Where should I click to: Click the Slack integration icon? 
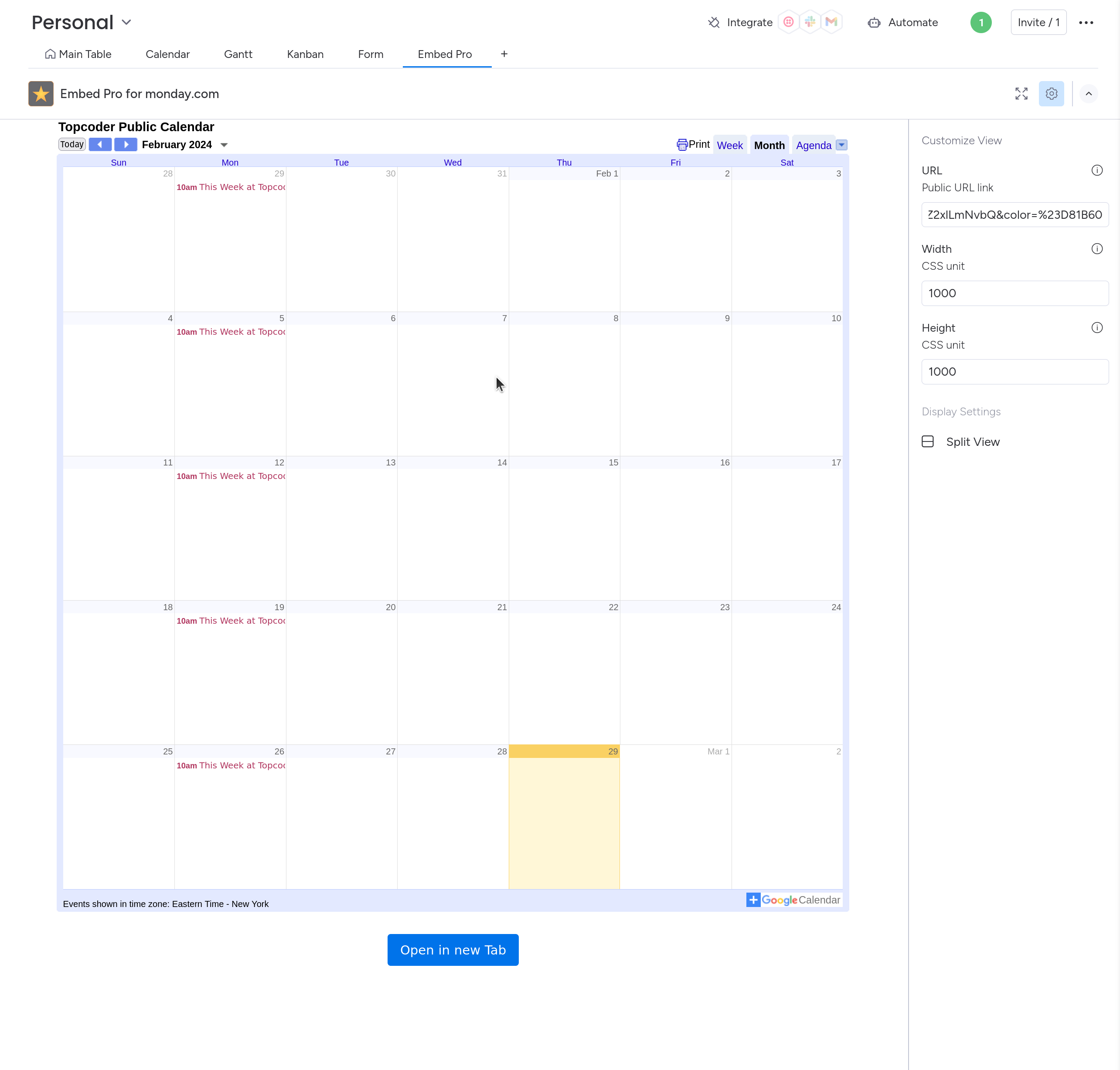click(810, 22)
